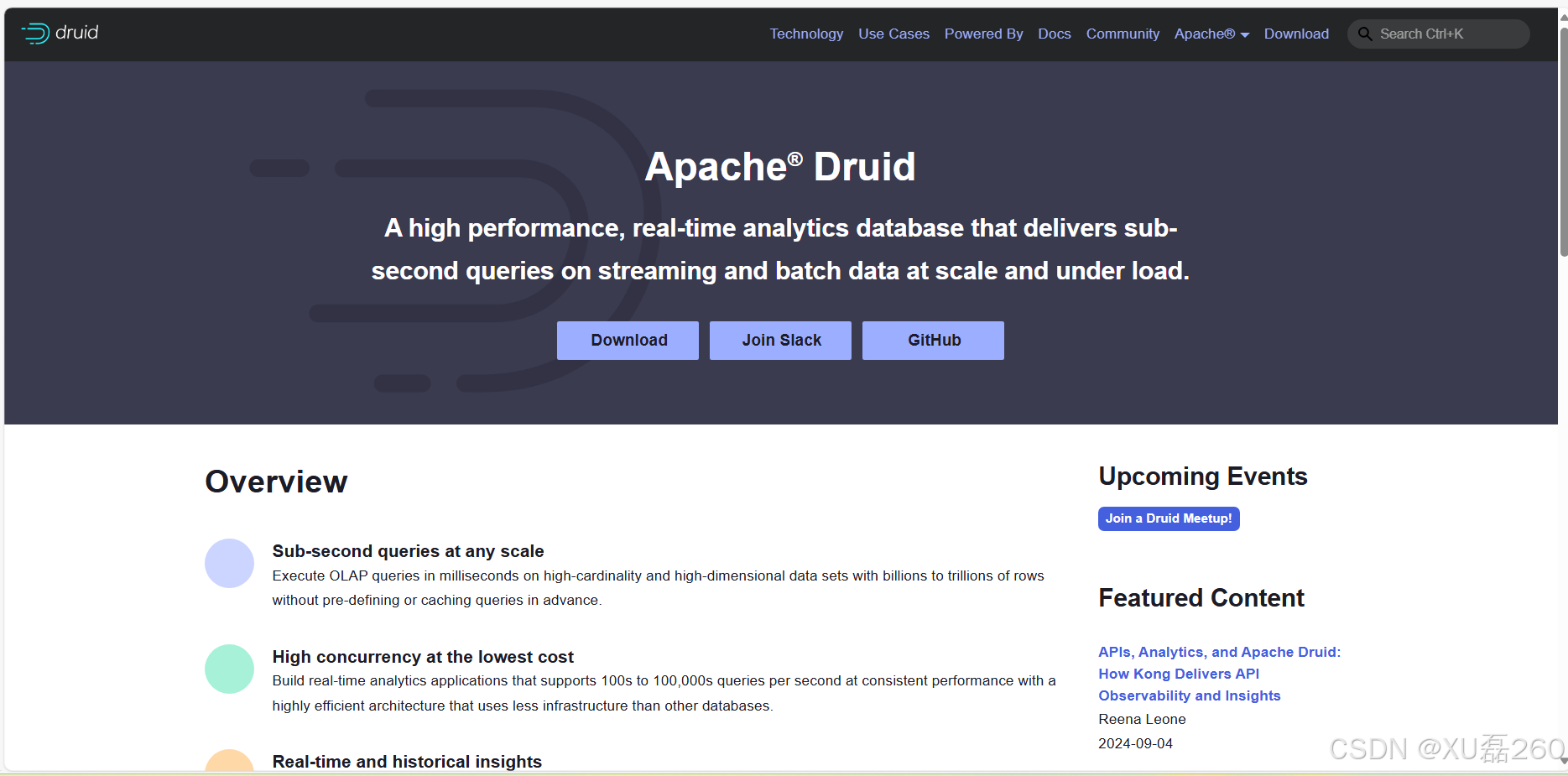Open the Use Cases nav item
1568x776 pixels.
click(x=893, y=34)
